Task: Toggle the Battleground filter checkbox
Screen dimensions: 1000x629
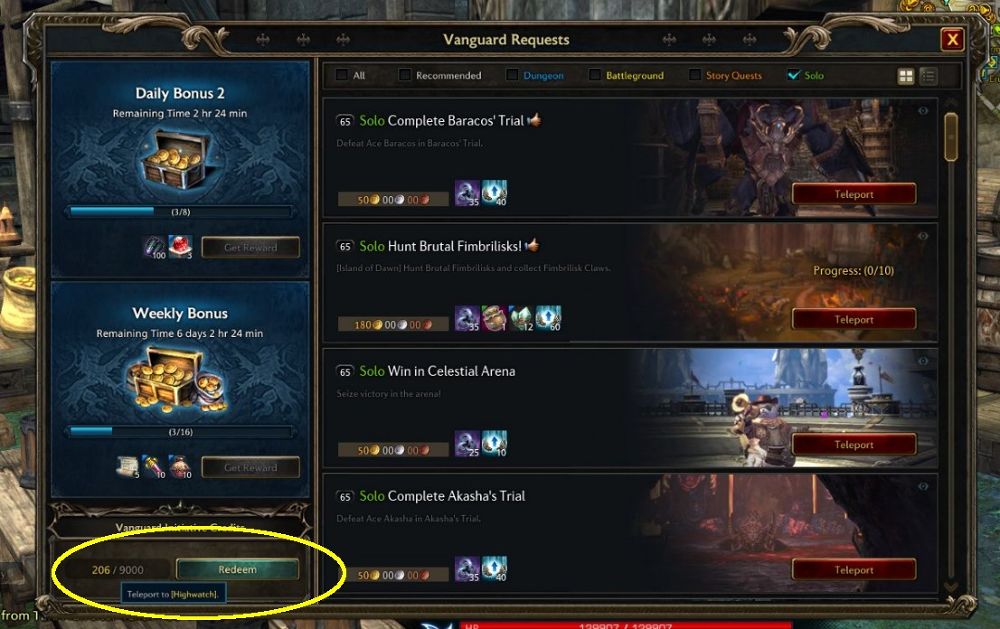Action: coord(594,75)
